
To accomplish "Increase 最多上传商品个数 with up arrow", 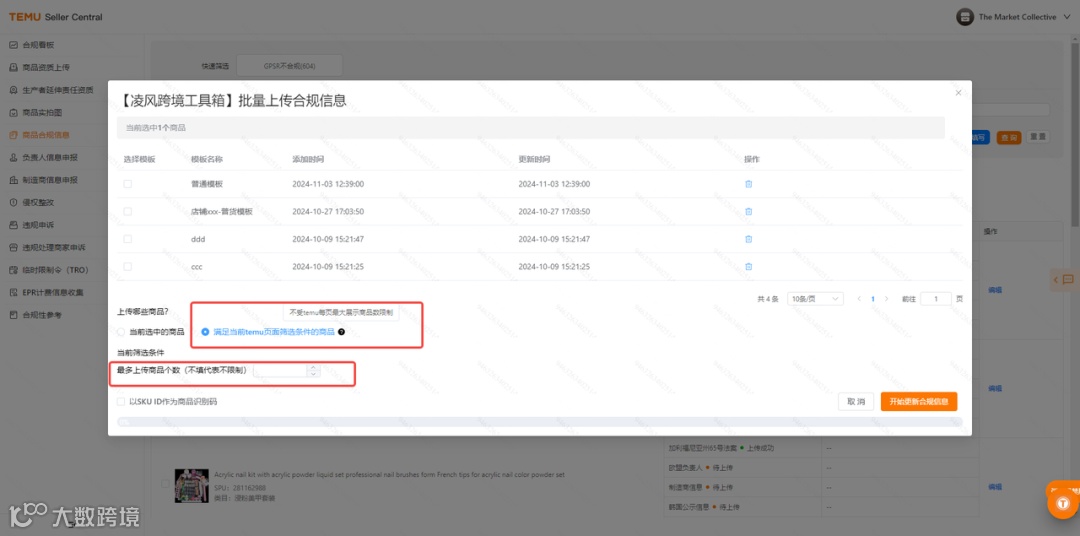I will (313, 367).
